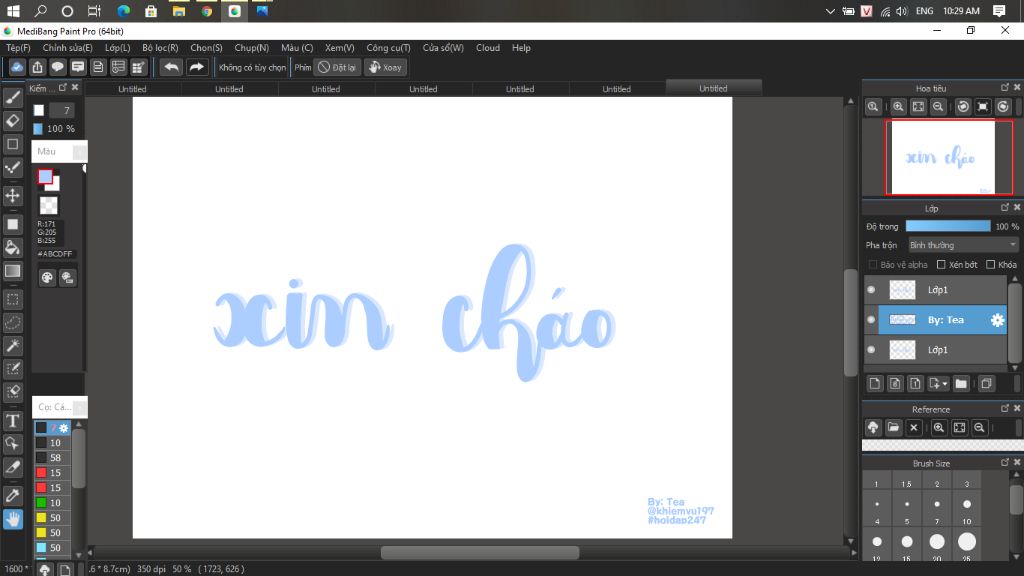Click the Đặt lại reset button
This screenshot has height=576, width=1024.
coord(338,67)
